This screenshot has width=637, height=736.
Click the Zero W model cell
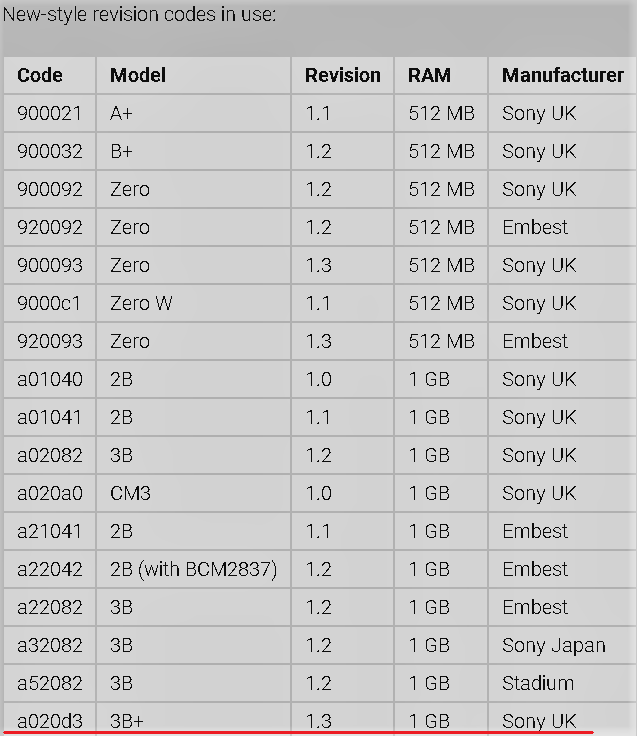tap(193, 303)
